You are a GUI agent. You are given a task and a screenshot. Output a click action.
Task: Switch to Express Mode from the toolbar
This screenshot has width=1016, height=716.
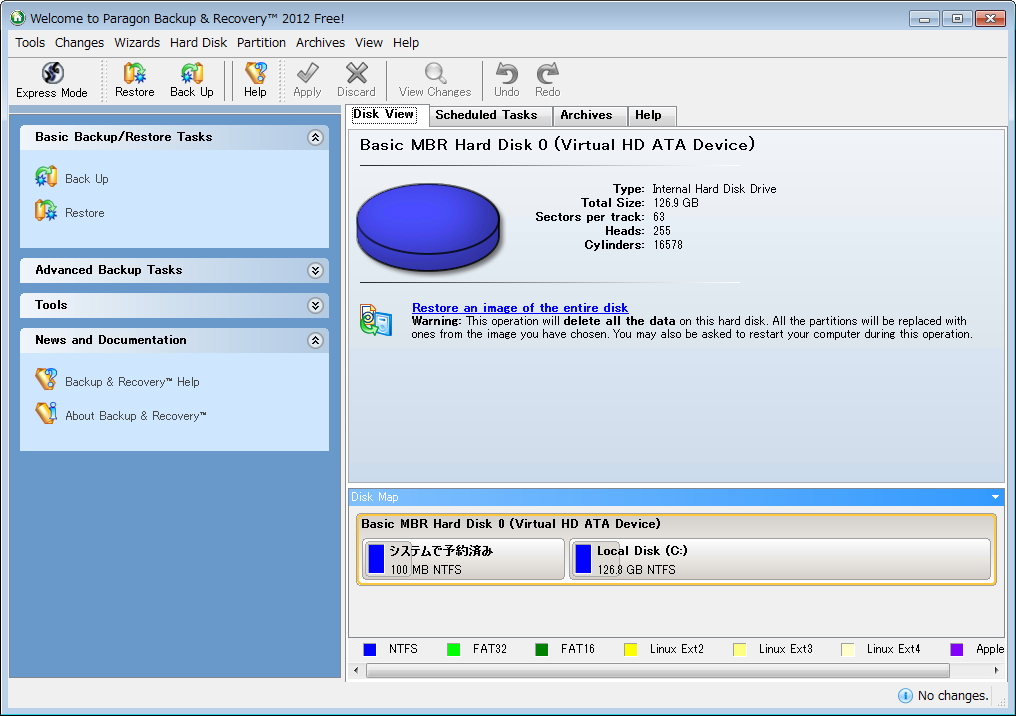(x=52, y=80)
